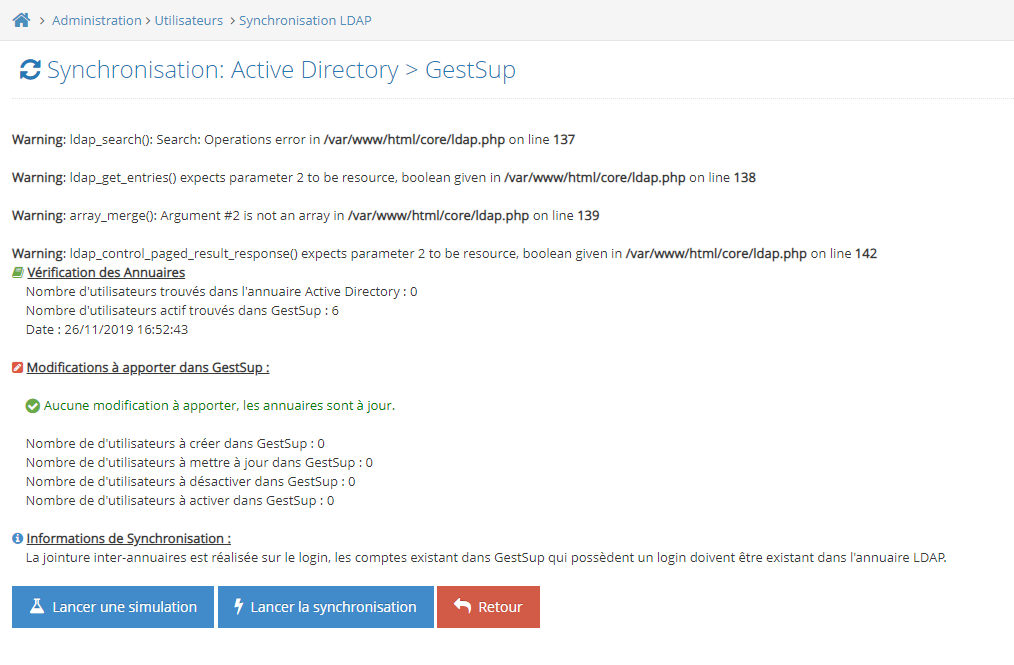
Task: Click the green book icon near Vérification
Action: [18, 273]
